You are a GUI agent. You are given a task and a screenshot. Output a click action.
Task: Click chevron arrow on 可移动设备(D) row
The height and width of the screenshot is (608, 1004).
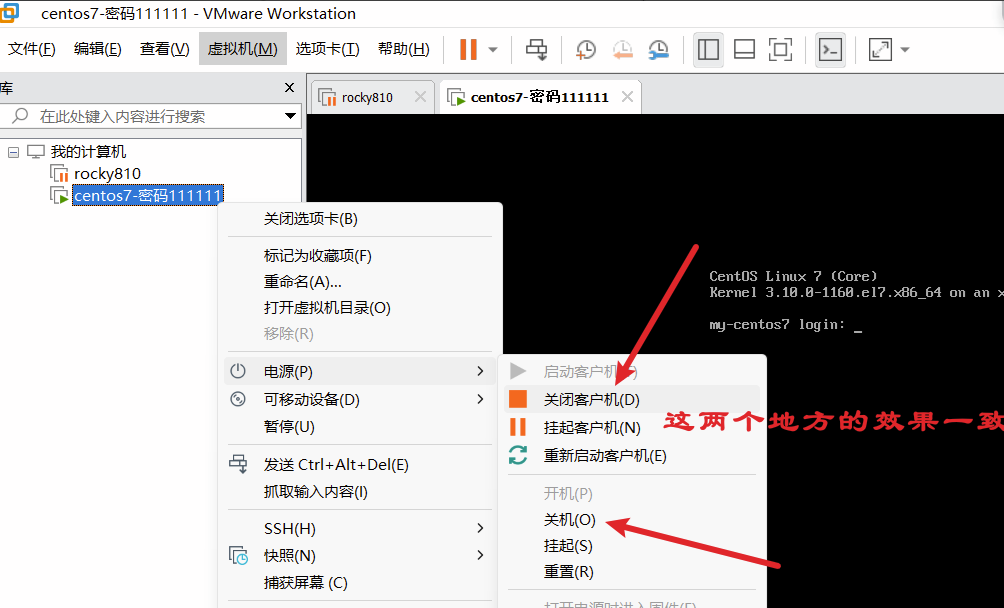(480, 399)
